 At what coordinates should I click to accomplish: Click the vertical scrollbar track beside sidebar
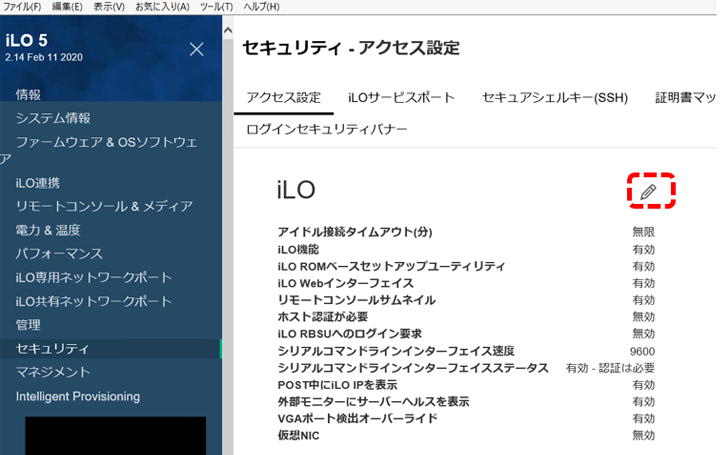click(x=228, y=248)
